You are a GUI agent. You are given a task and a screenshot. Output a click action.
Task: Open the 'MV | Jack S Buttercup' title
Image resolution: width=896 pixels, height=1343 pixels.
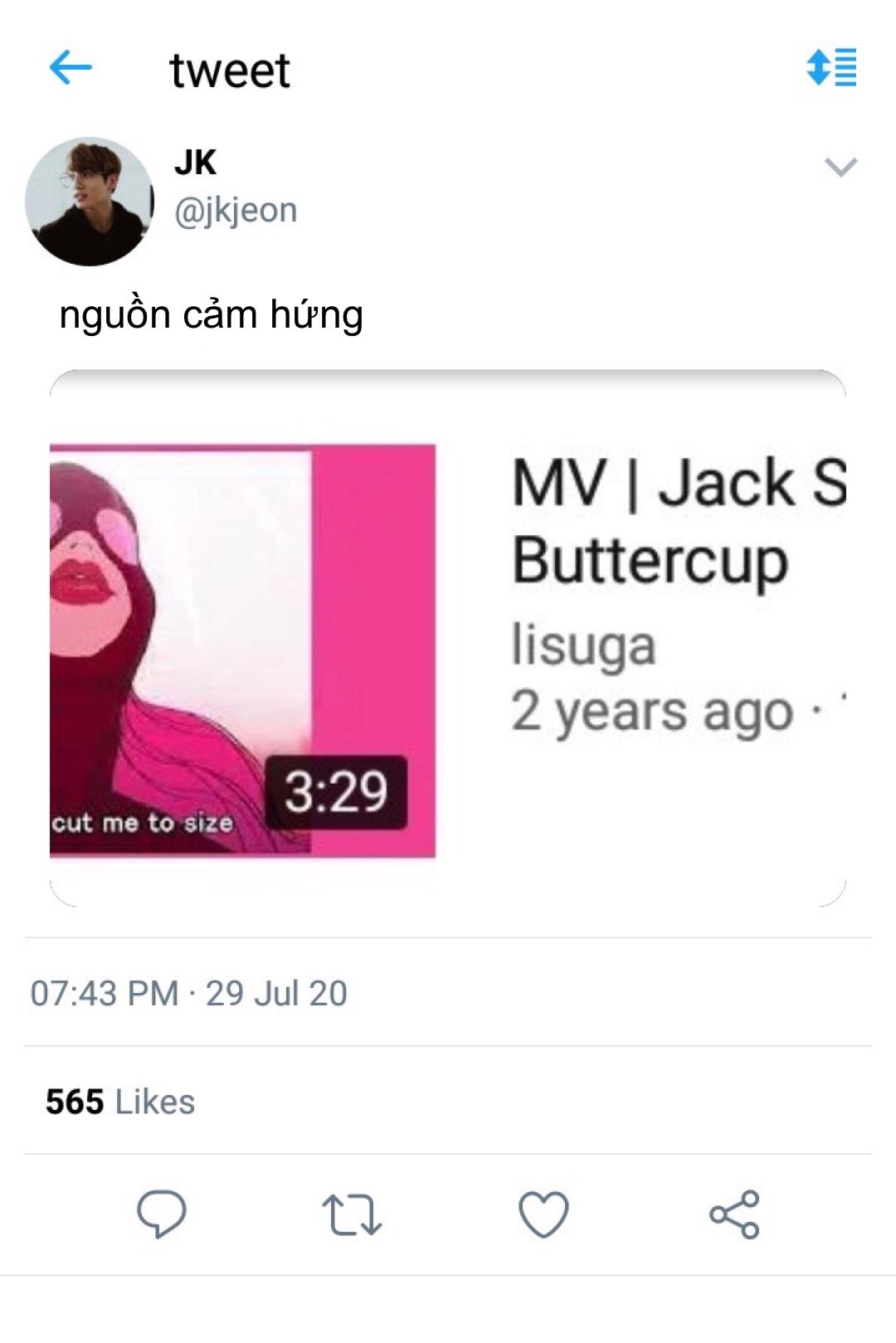click(679, 521)
